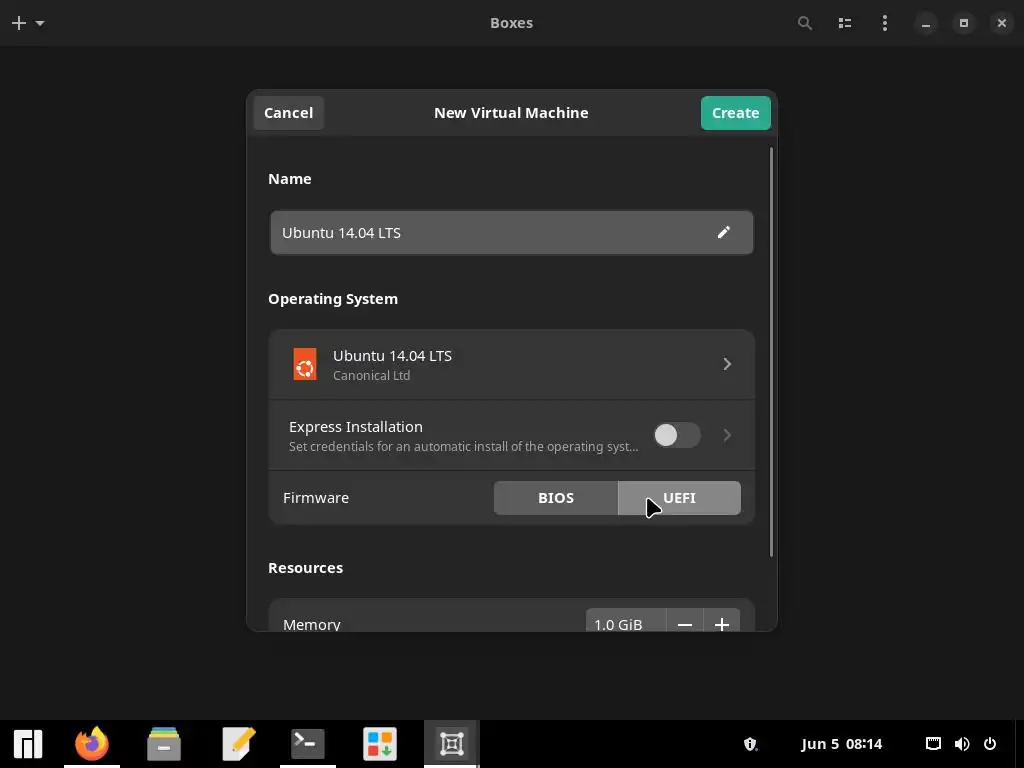Viewport: 1024px width, 768px height.
Task: Click the network tray icon
Action: coord(933,744)
